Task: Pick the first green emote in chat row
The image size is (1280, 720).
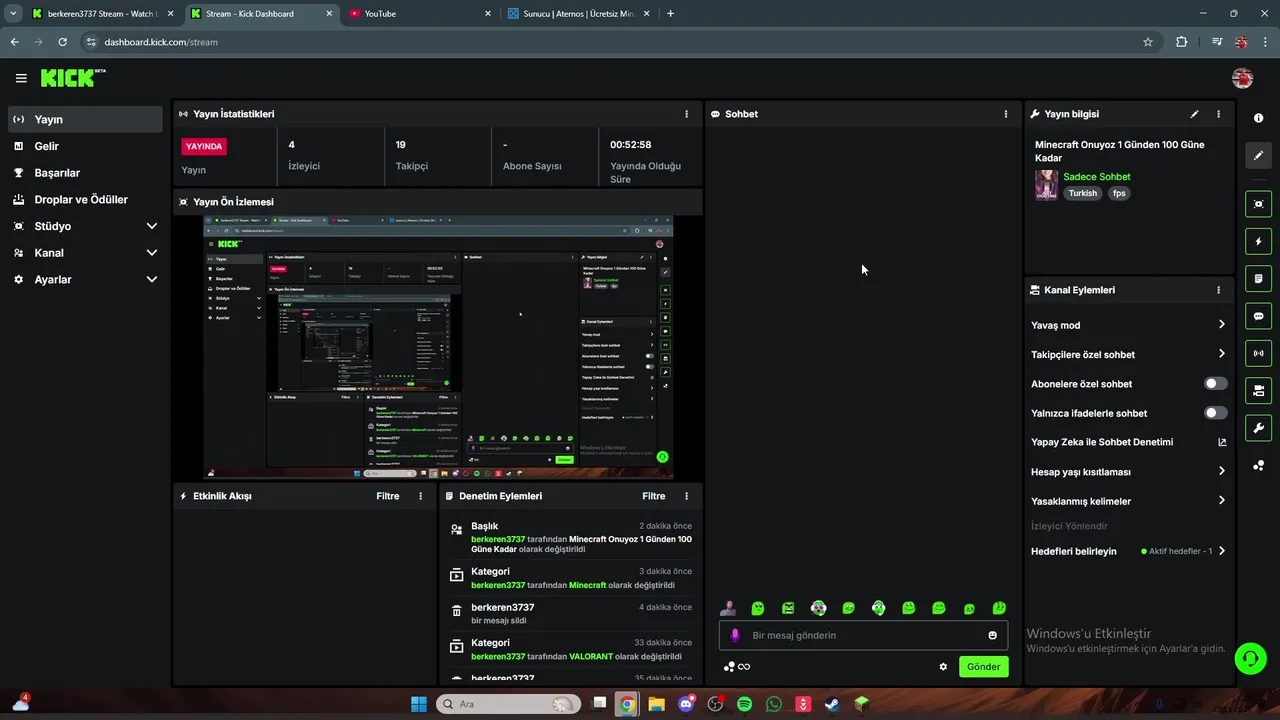Action: click(758, 608)
